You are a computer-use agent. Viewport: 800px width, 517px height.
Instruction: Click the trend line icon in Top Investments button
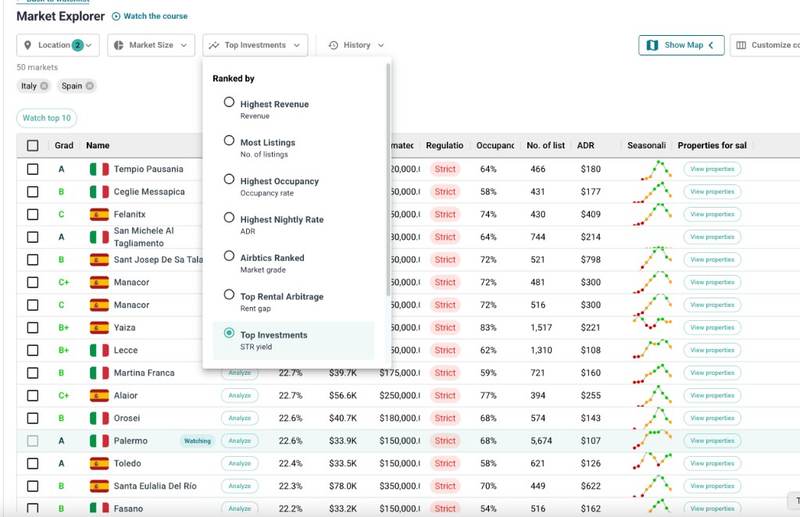(x=214, y=45)
